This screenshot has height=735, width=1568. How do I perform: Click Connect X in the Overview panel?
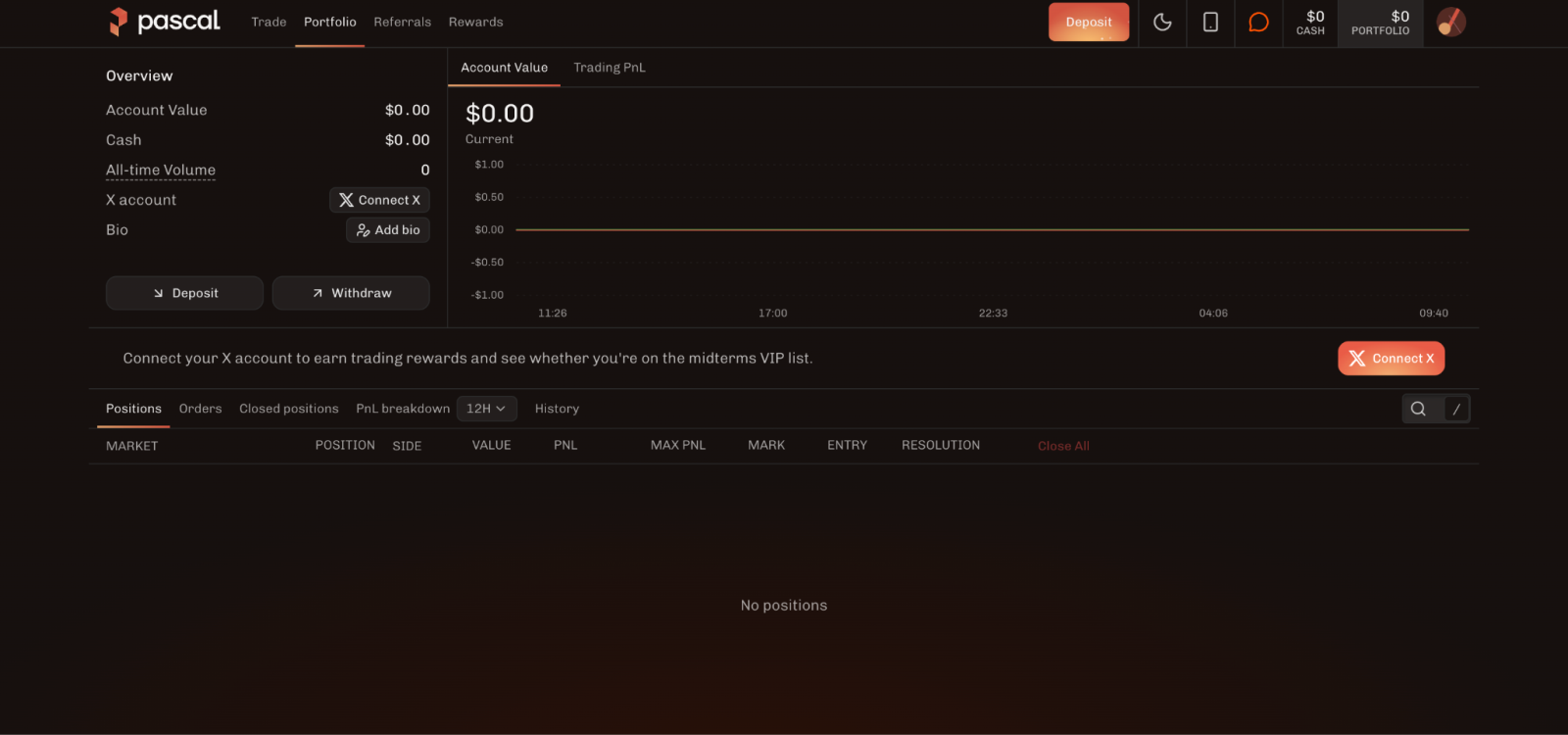pos(379,200)
